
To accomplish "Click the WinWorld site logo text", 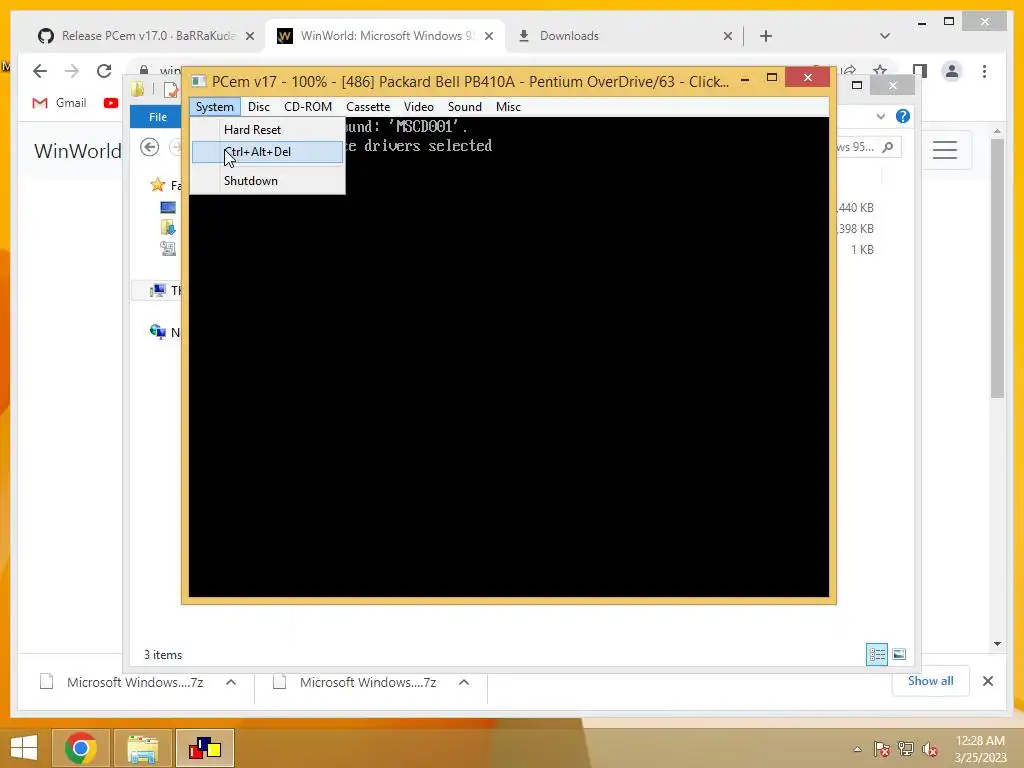I will coord(77,151).
